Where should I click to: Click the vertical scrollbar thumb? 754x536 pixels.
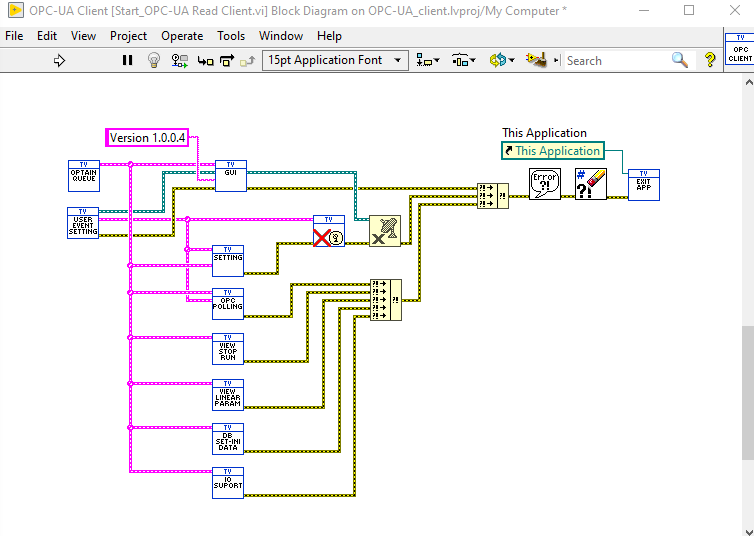click(748, 393)
